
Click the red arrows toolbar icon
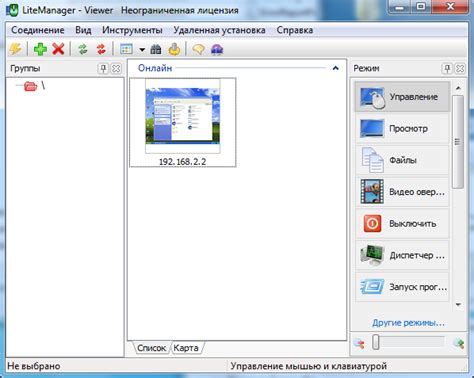tap(101, 49)
